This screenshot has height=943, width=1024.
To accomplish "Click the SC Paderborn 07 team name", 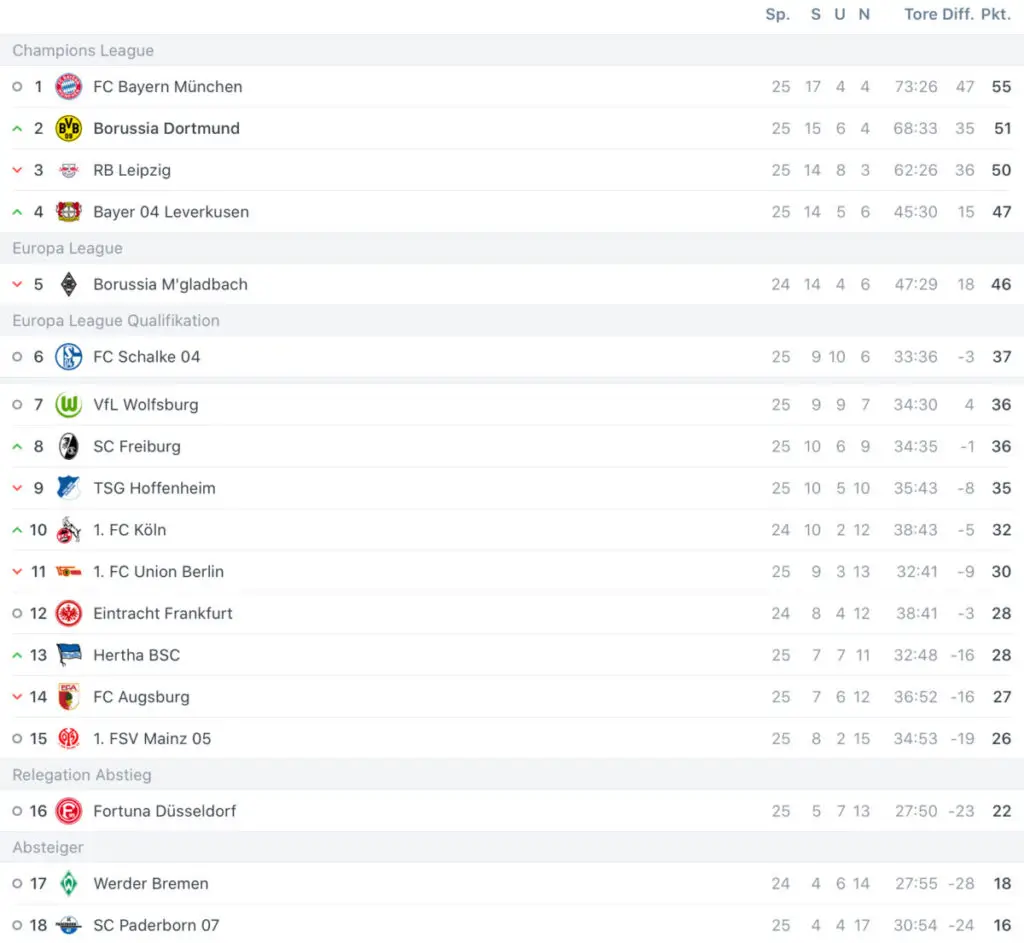I will click(x=156, y=925).
